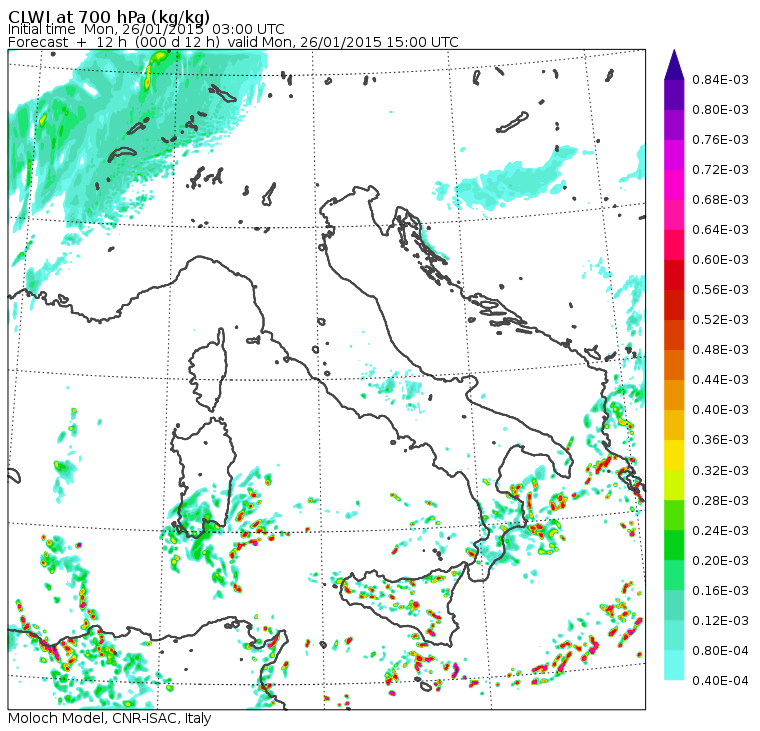Screen dimensions: 760x731
Task: Click the 0.20E-03 colorbar label
Action: [x=720, y=561]
